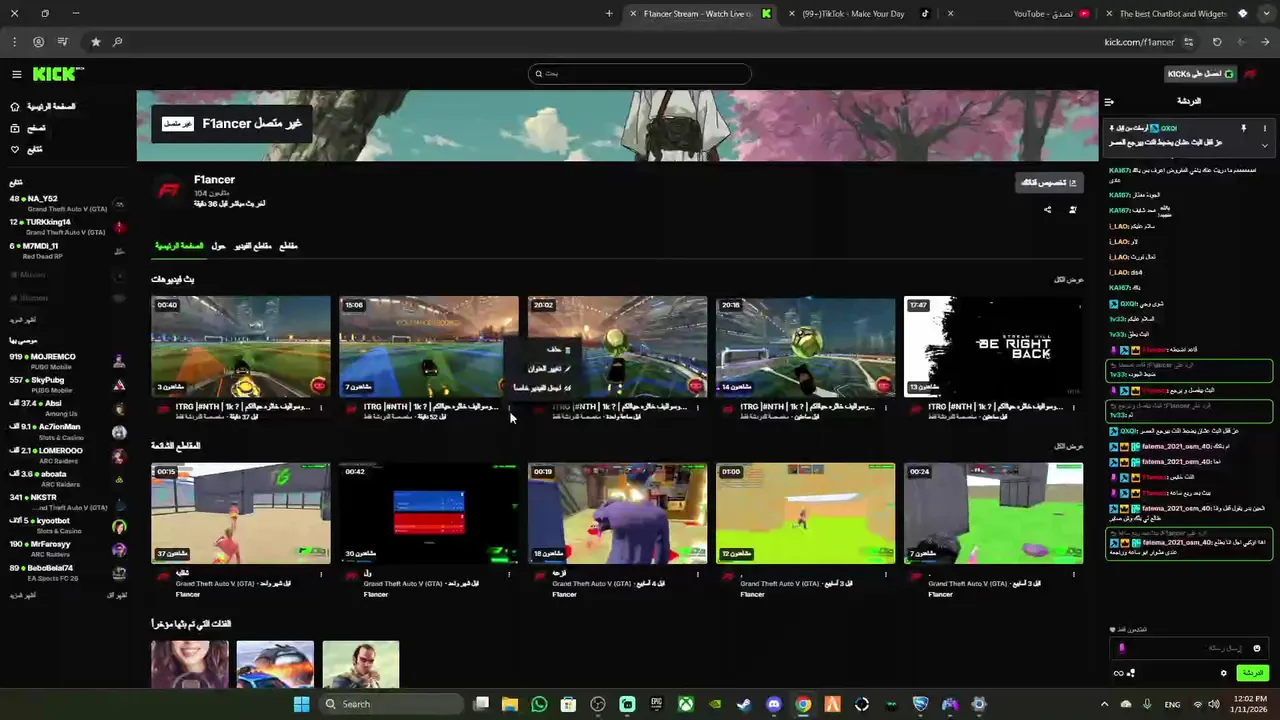Open options for the 15:06 video

509,408
